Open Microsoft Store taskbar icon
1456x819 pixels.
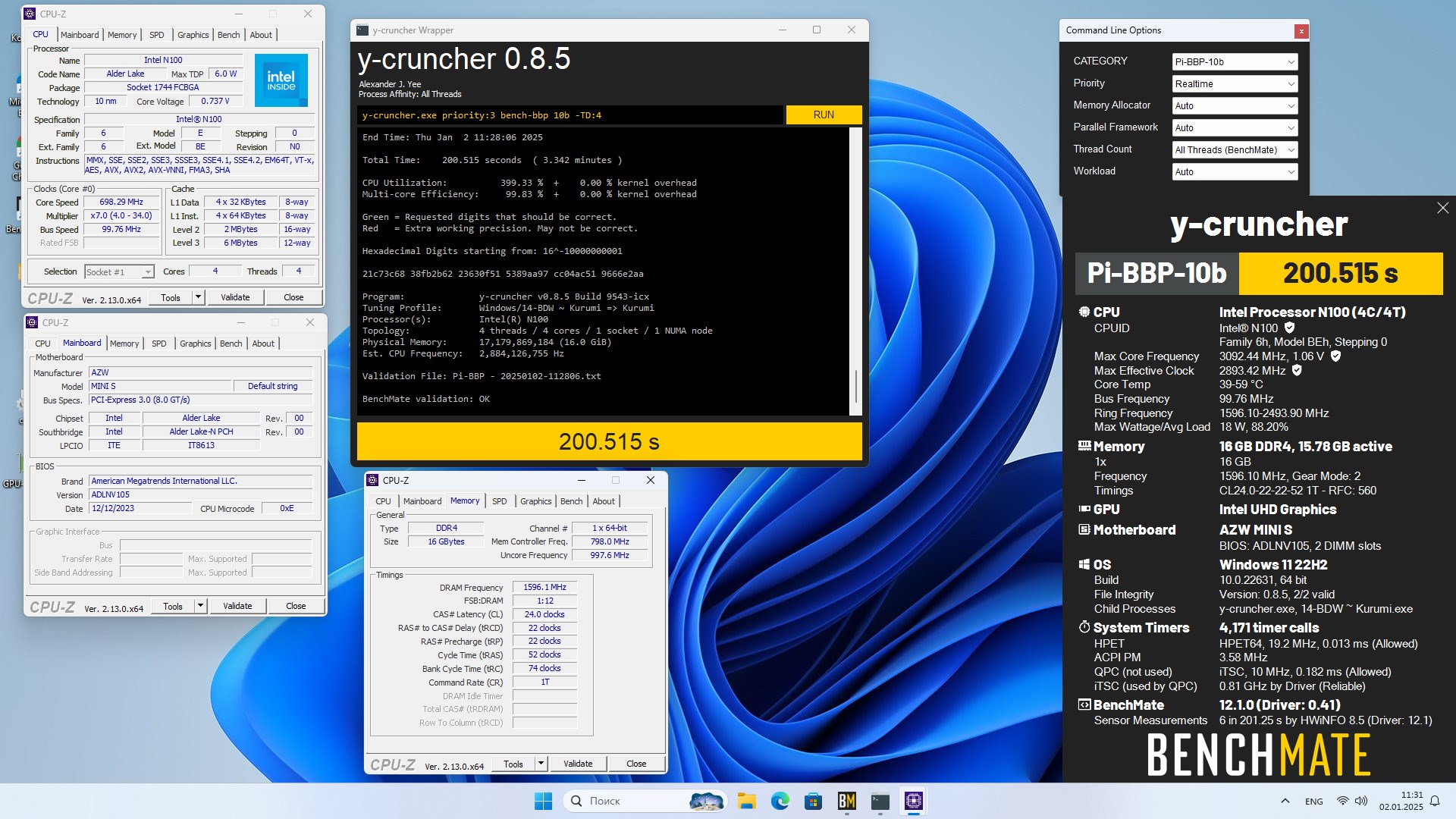pyautogui.click(x=813, y=801)
